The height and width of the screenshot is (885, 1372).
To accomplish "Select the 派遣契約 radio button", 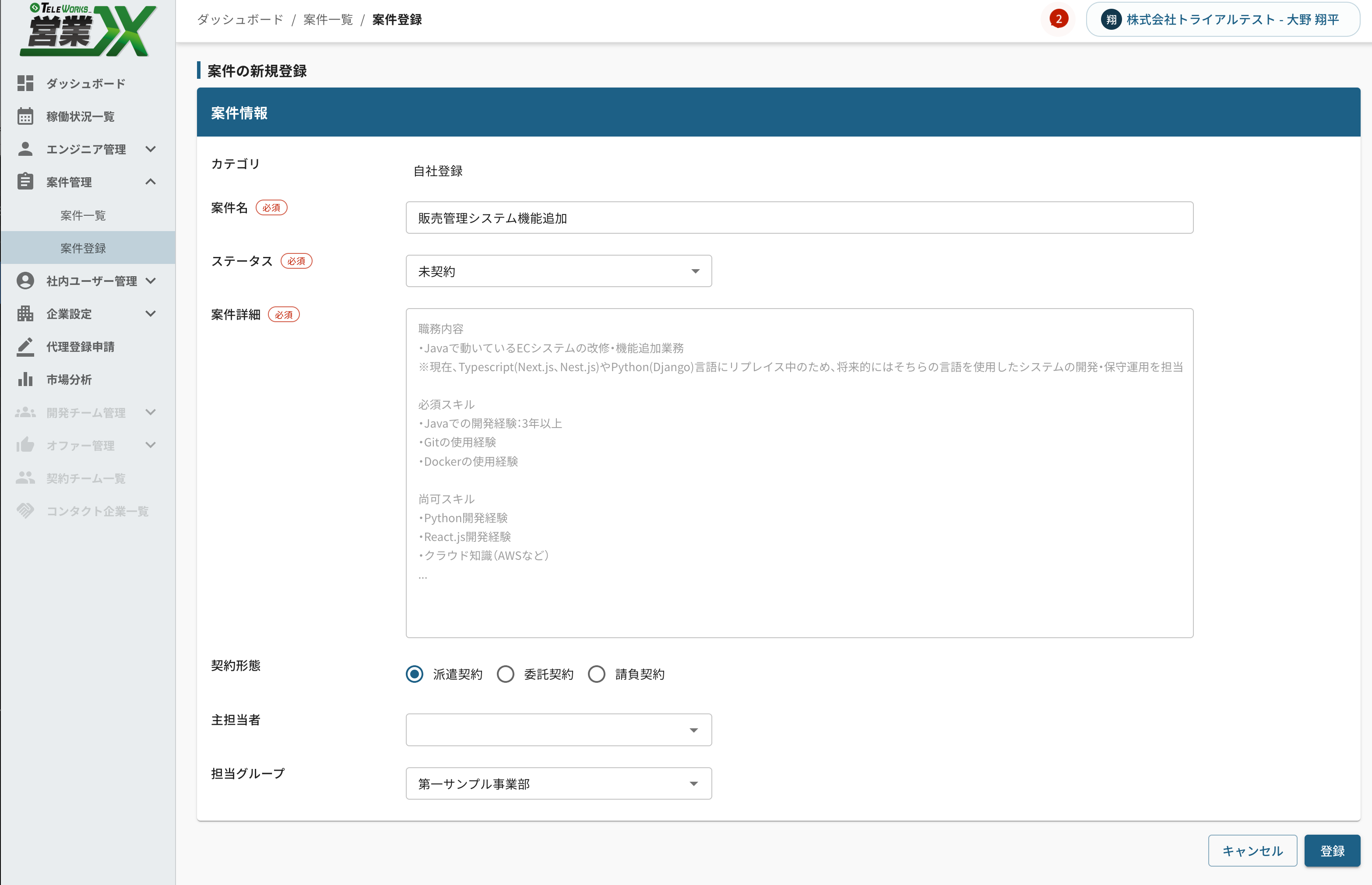I will (x=415, y=674).
